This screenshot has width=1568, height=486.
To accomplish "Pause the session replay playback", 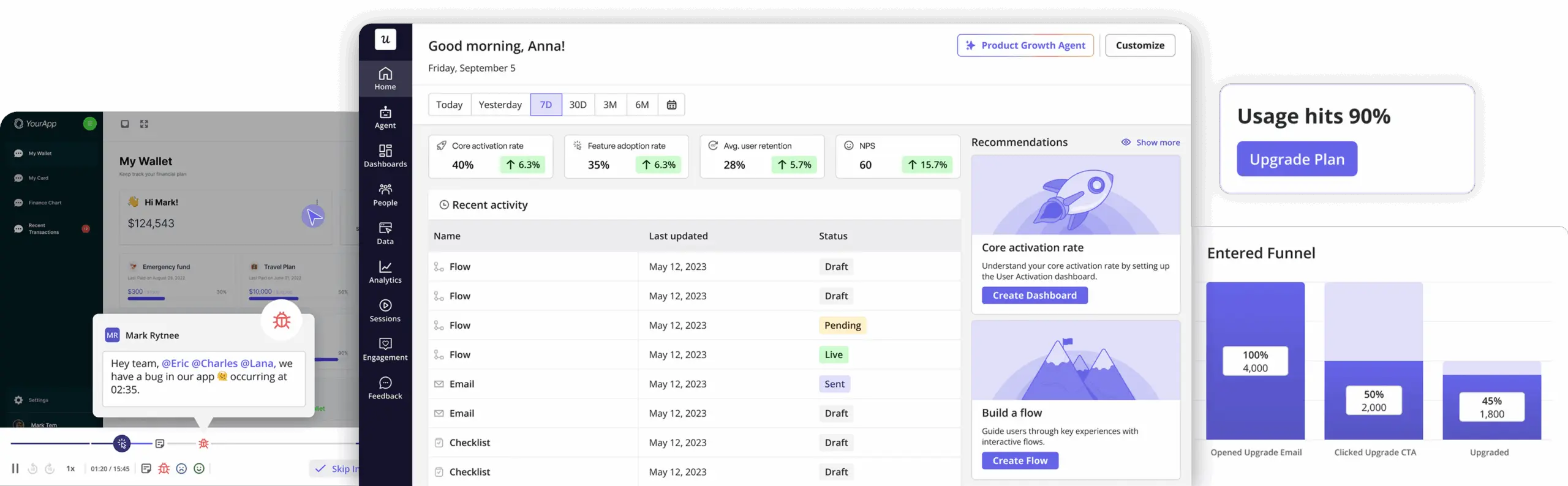I will point(15,468).
